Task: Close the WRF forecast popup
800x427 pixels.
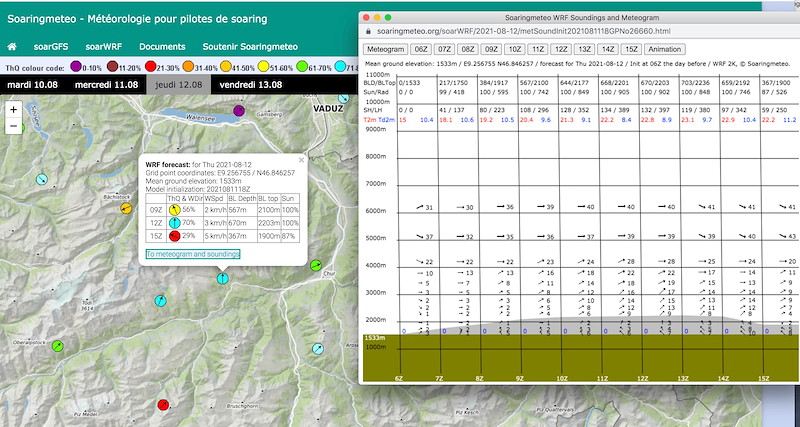Action: (x=301, y=160)
